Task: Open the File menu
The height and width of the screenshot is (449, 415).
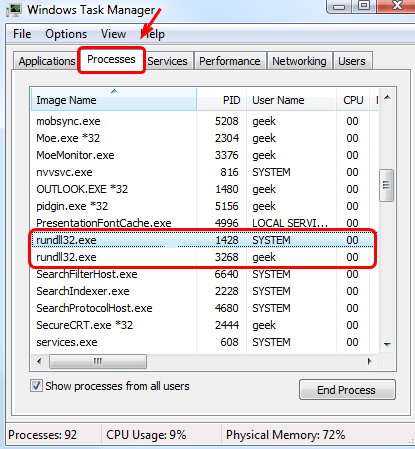Action: (22, 34)
